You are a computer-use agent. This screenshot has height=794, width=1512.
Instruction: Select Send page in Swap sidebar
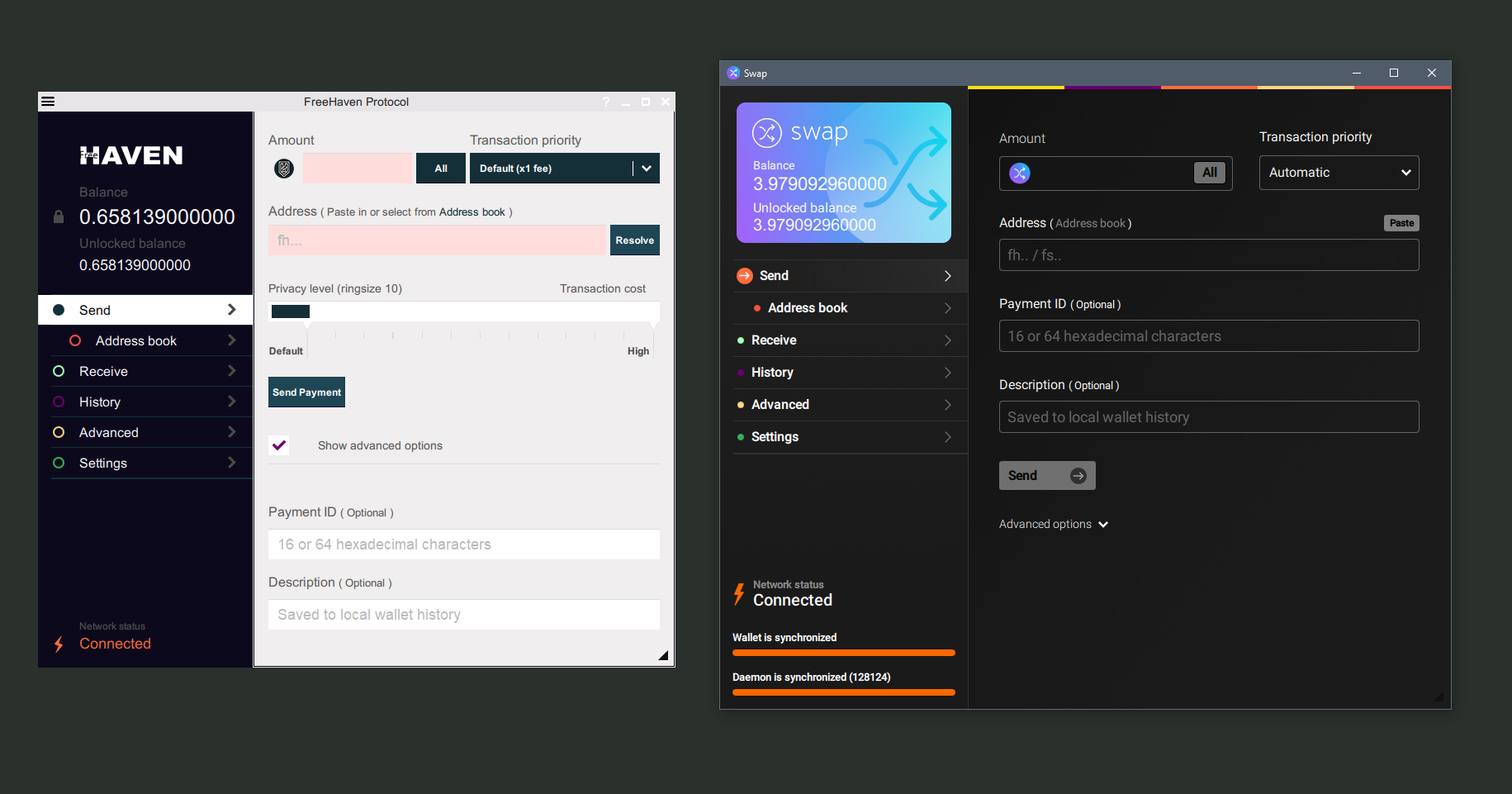pyautogui.click(x=851, y=276)
